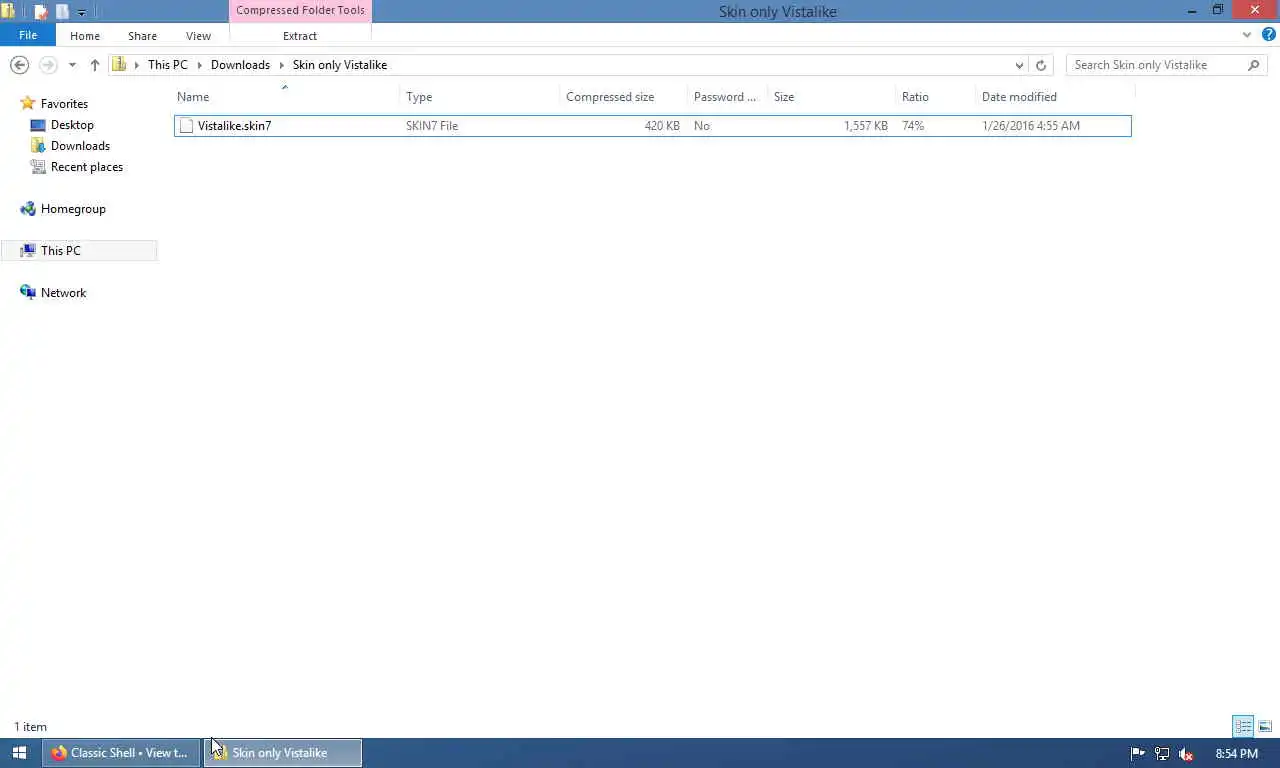Select the Vistalike.skin7 file
This screenshot has height=768, width=1280.
tap(652, 126)
